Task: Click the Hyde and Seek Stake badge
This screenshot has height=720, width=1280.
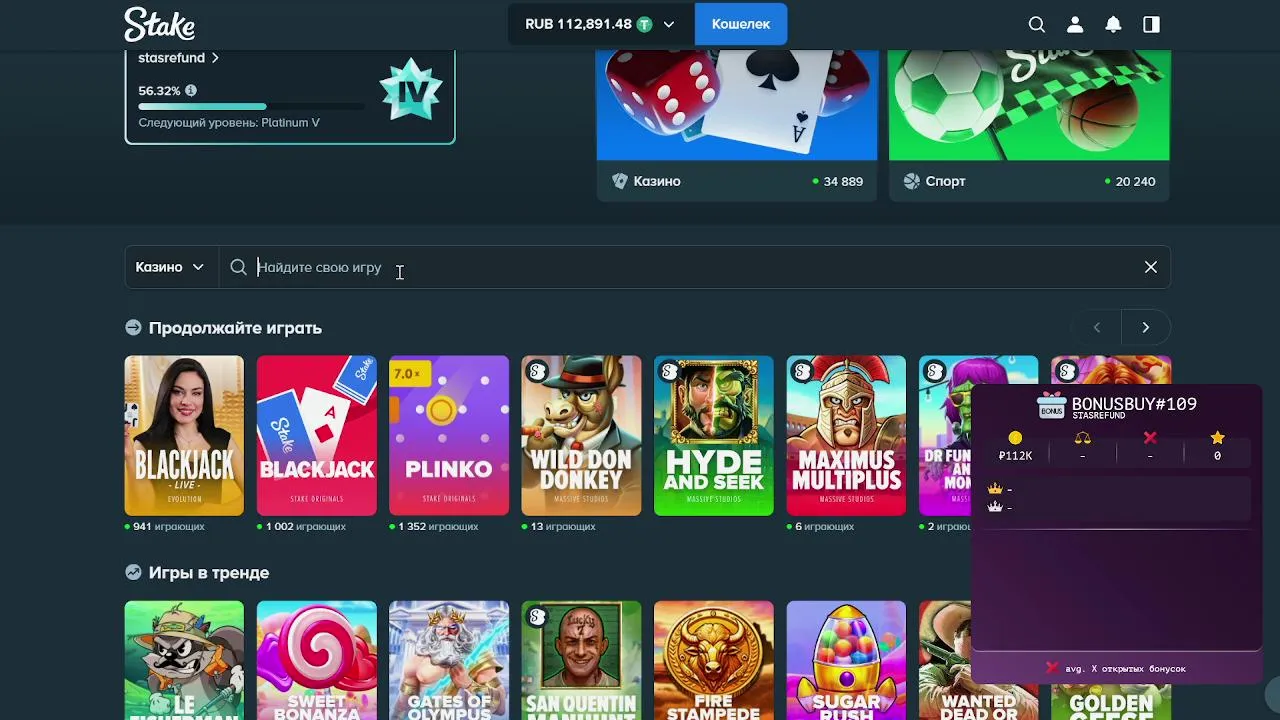Action: coord(670,372)
